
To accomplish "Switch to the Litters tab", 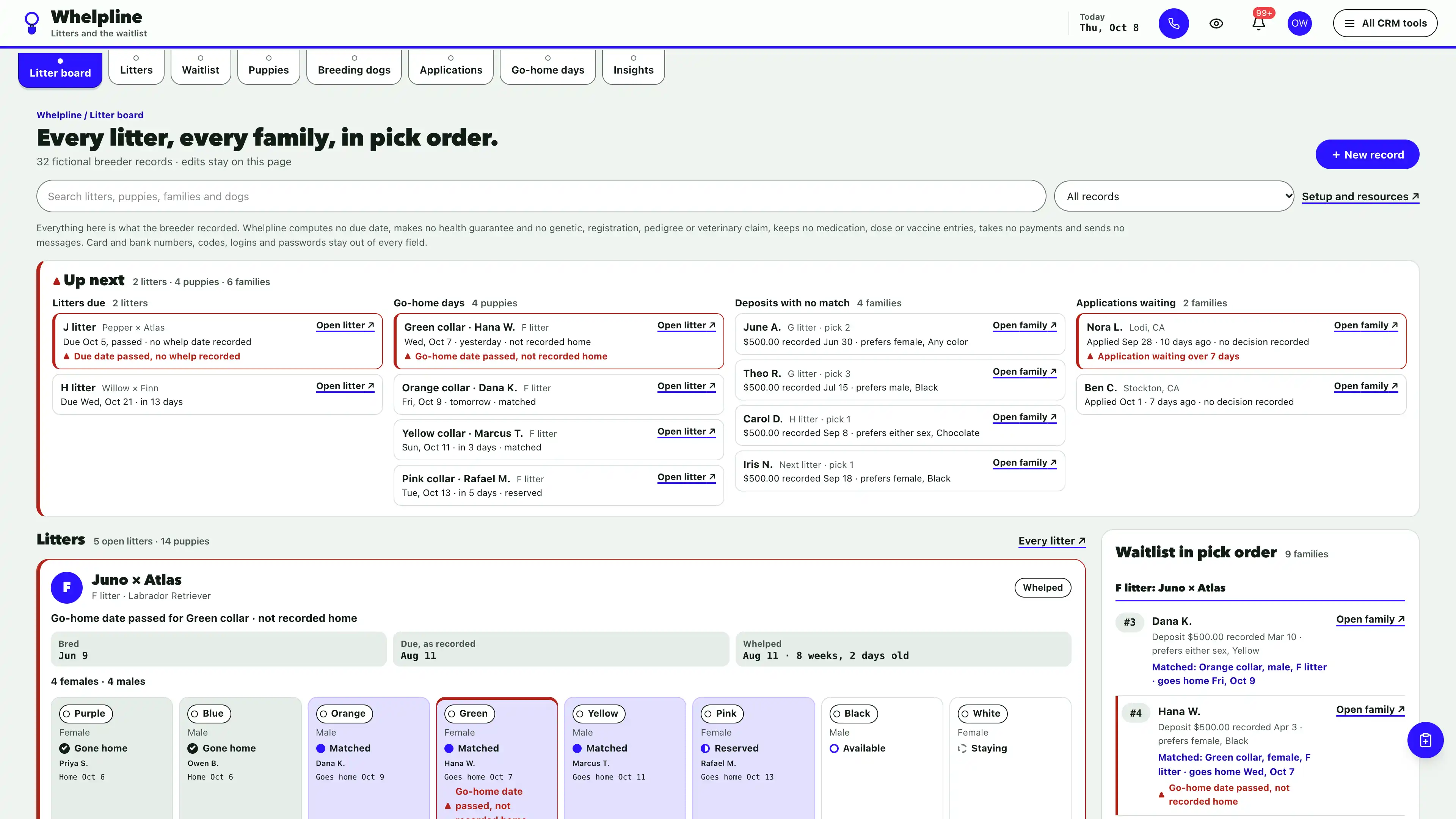I will [136, 67].
